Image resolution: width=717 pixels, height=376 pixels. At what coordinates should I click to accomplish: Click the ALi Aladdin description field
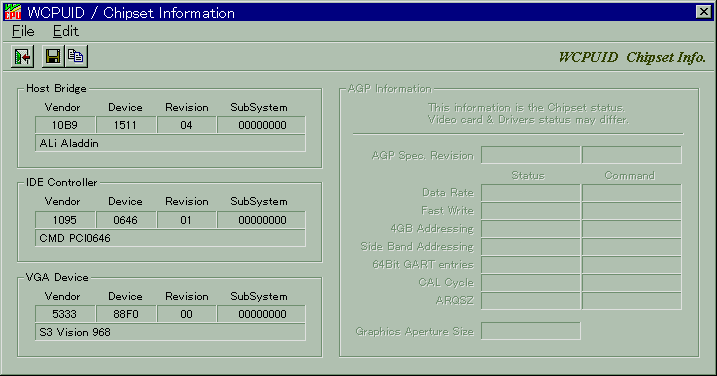(170, 143)
